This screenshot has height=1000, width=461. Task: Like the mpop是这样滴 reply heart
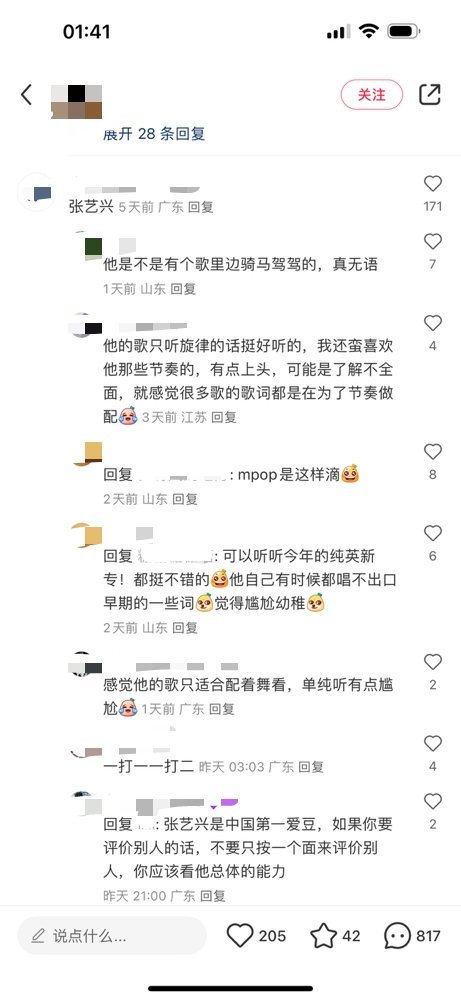click(432, 452)
